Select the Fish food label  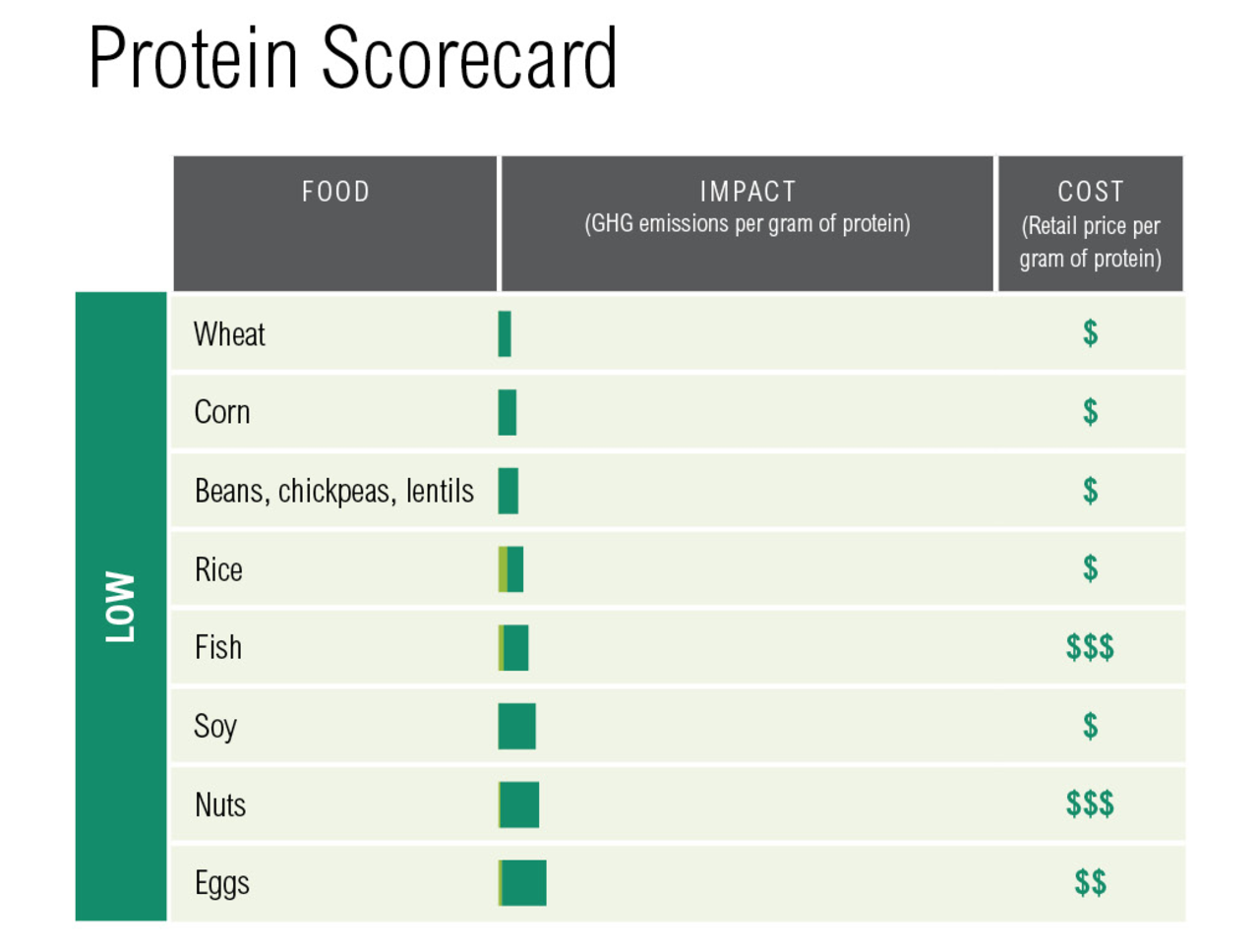[218, 647]
